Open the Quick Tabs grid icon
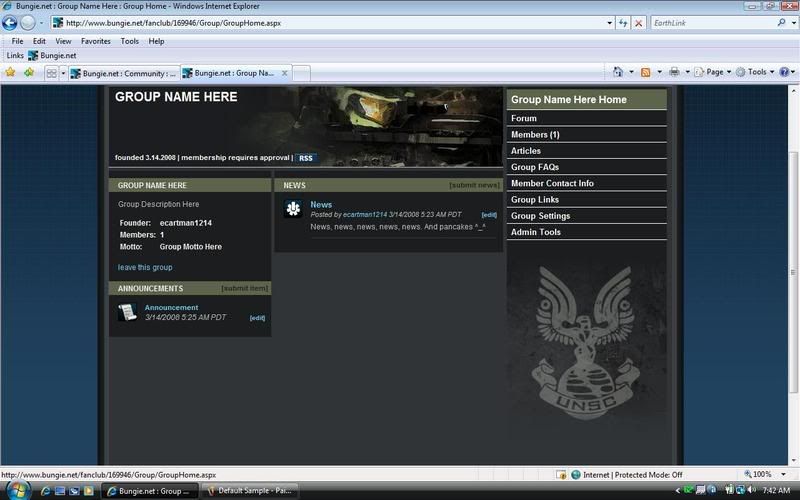This screenshot has width=800, height=500. click(x=51, y=73)
